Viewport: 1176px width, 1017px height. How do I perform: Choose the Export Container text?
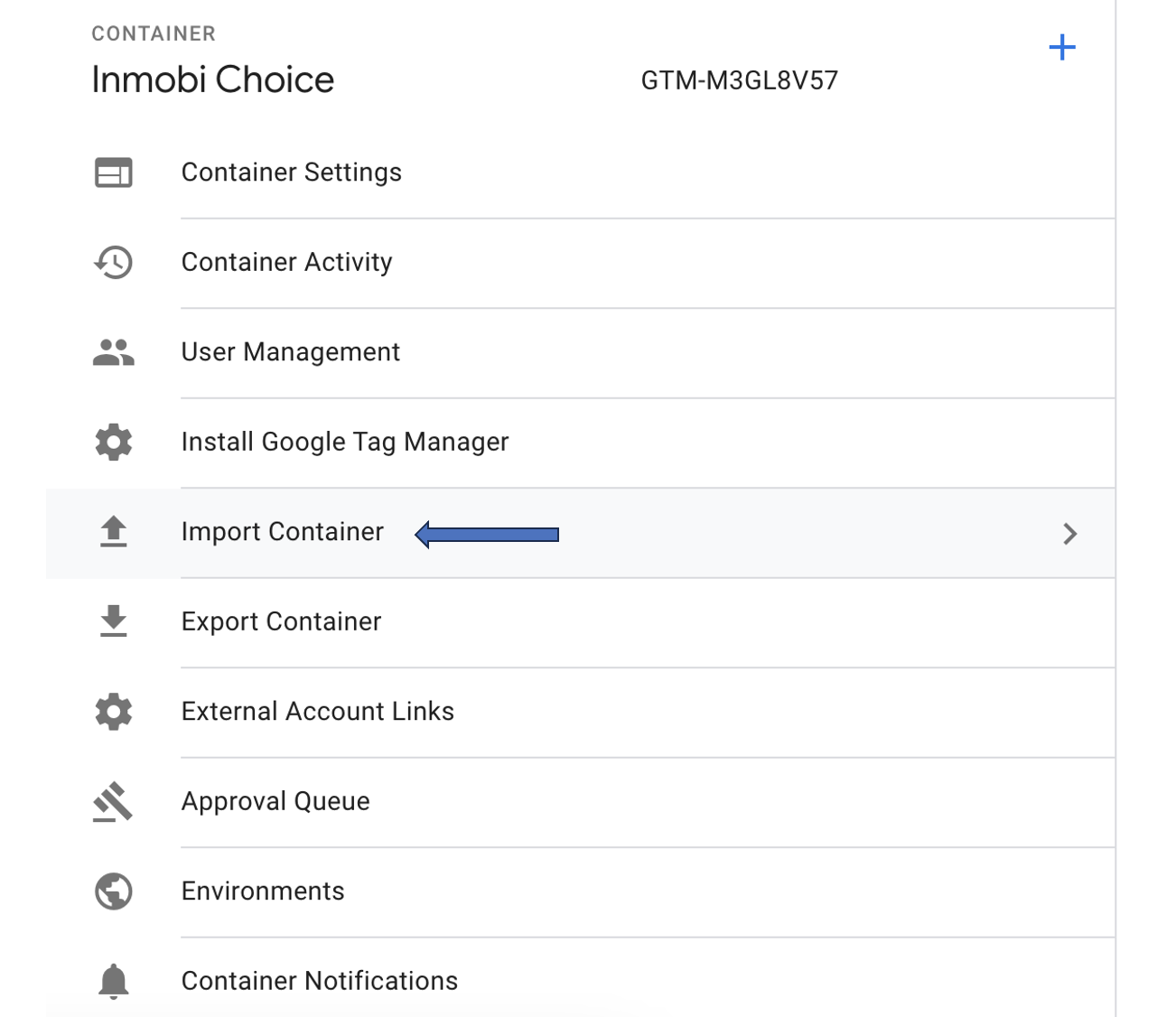pos(282,621)
